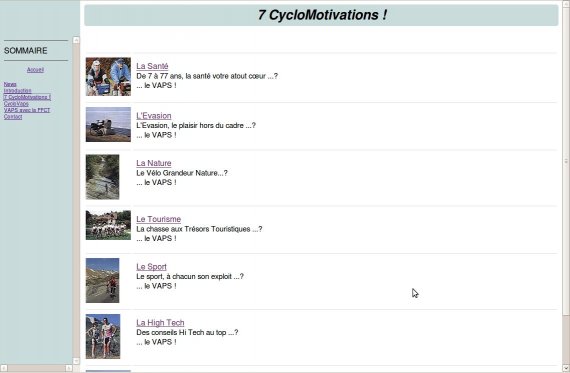Click the Le Tourisme group photo thumbnail
The height and width of the screenshot is (373, 570).
108,225
